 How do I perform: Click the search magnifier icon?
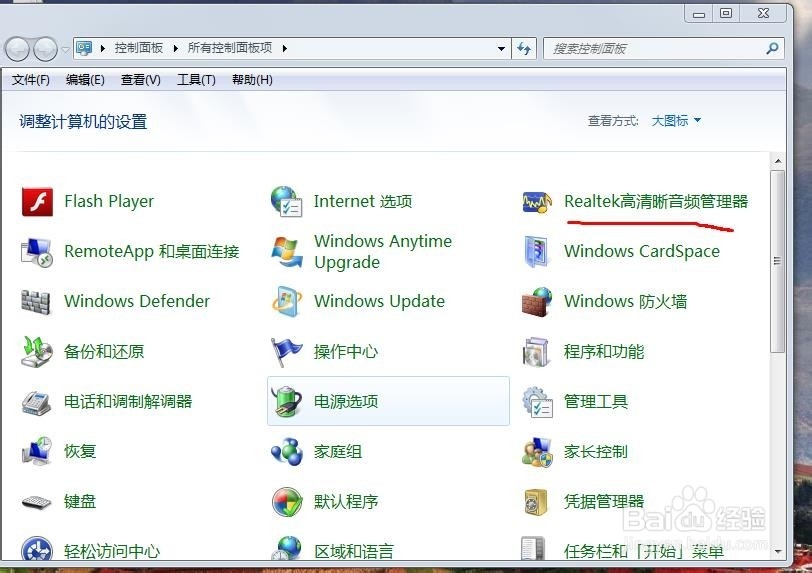(x=772, y=48)
